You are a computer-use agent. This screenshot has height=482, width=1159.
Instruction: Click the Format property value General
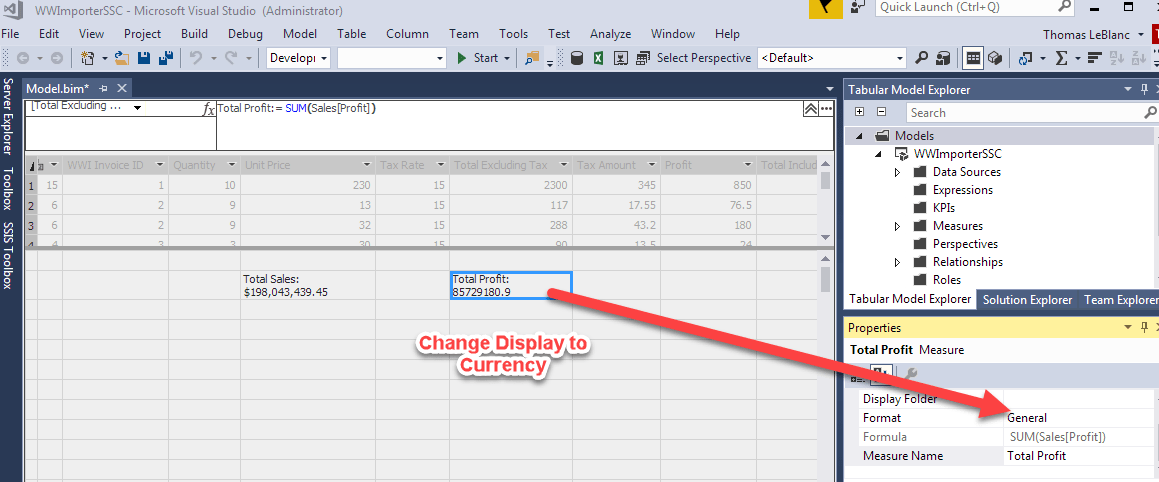pyautogui.click(x=1079, y=418)
